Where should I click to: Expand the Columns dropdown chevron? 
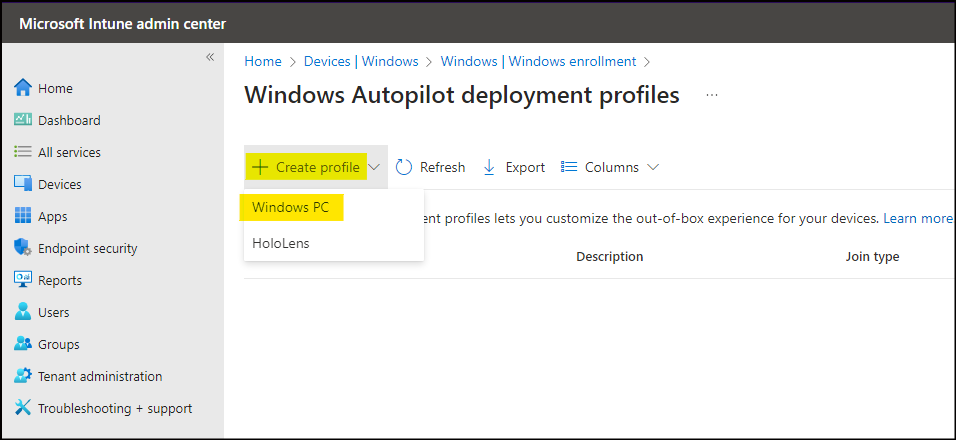click(653, 167)
